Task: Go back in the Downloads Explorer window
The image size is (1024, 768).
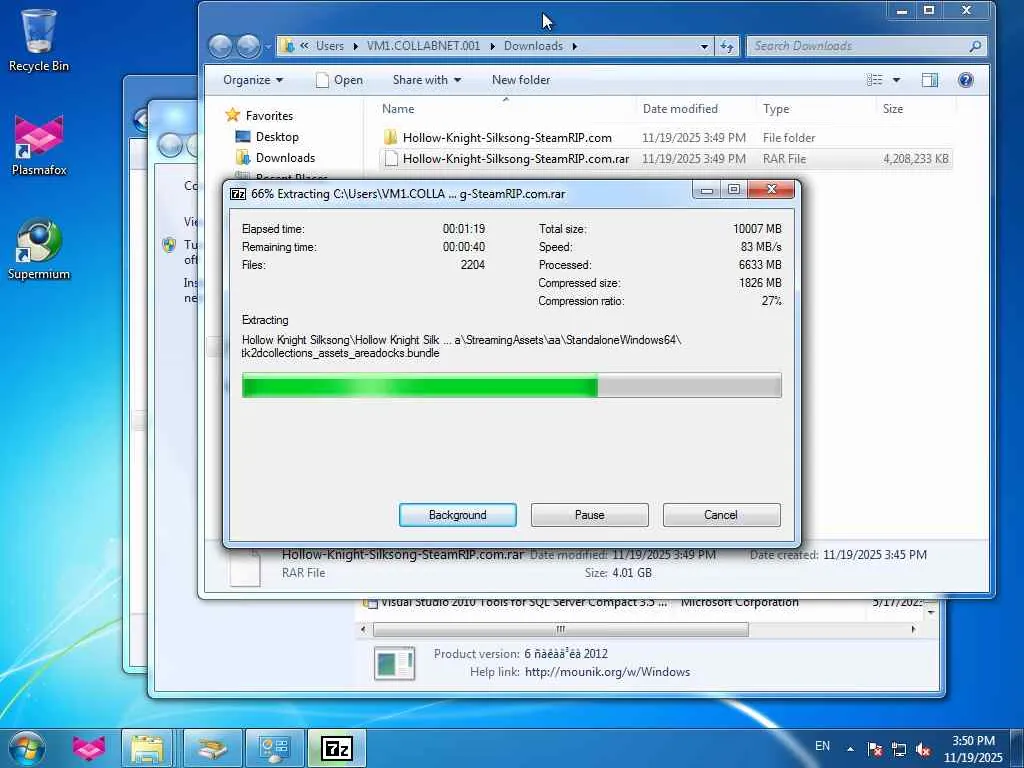Action: pyautogui.click(x=221, y=46)
